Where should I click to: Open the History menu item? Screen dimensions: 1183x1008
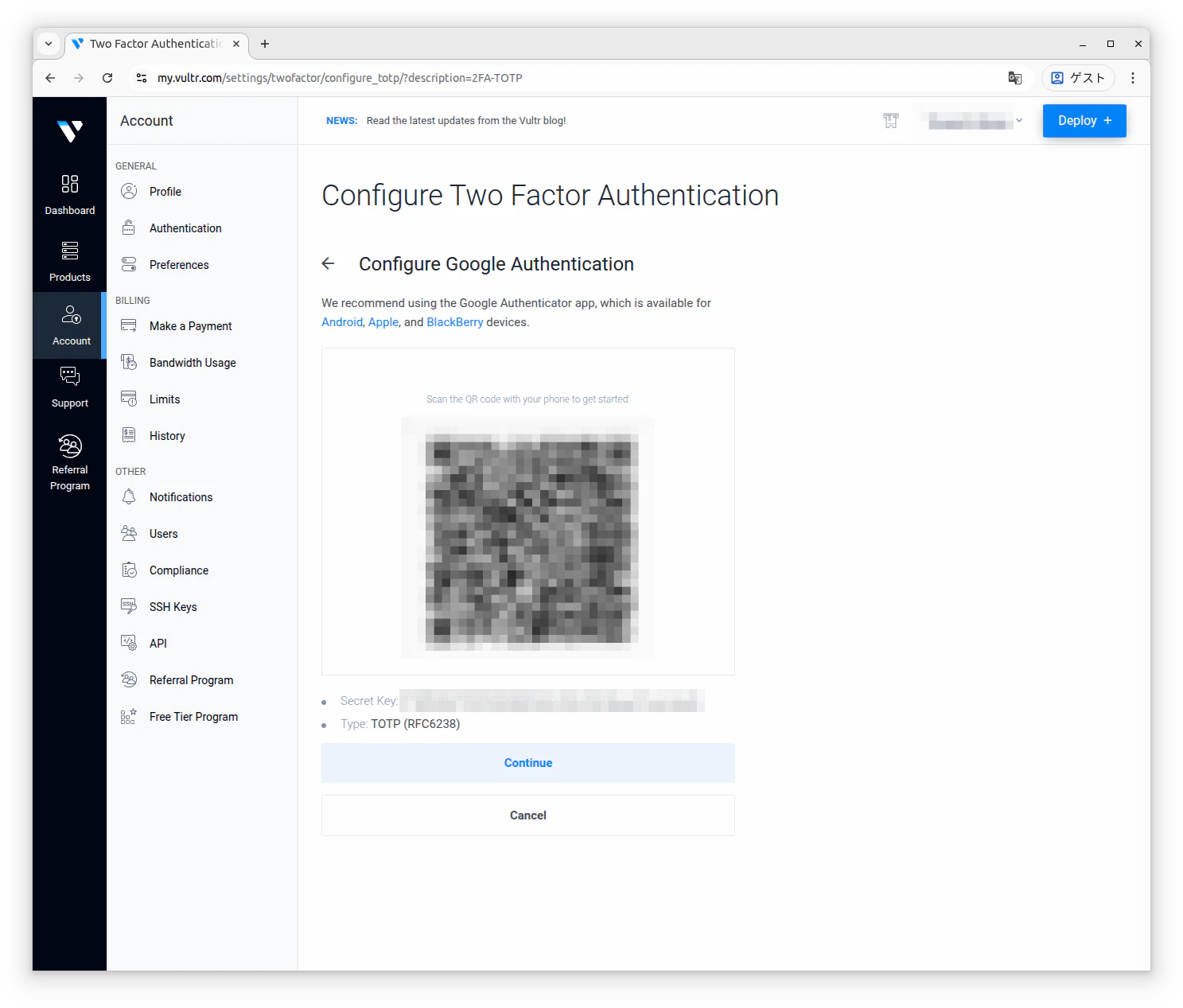(x=167, y=436)
